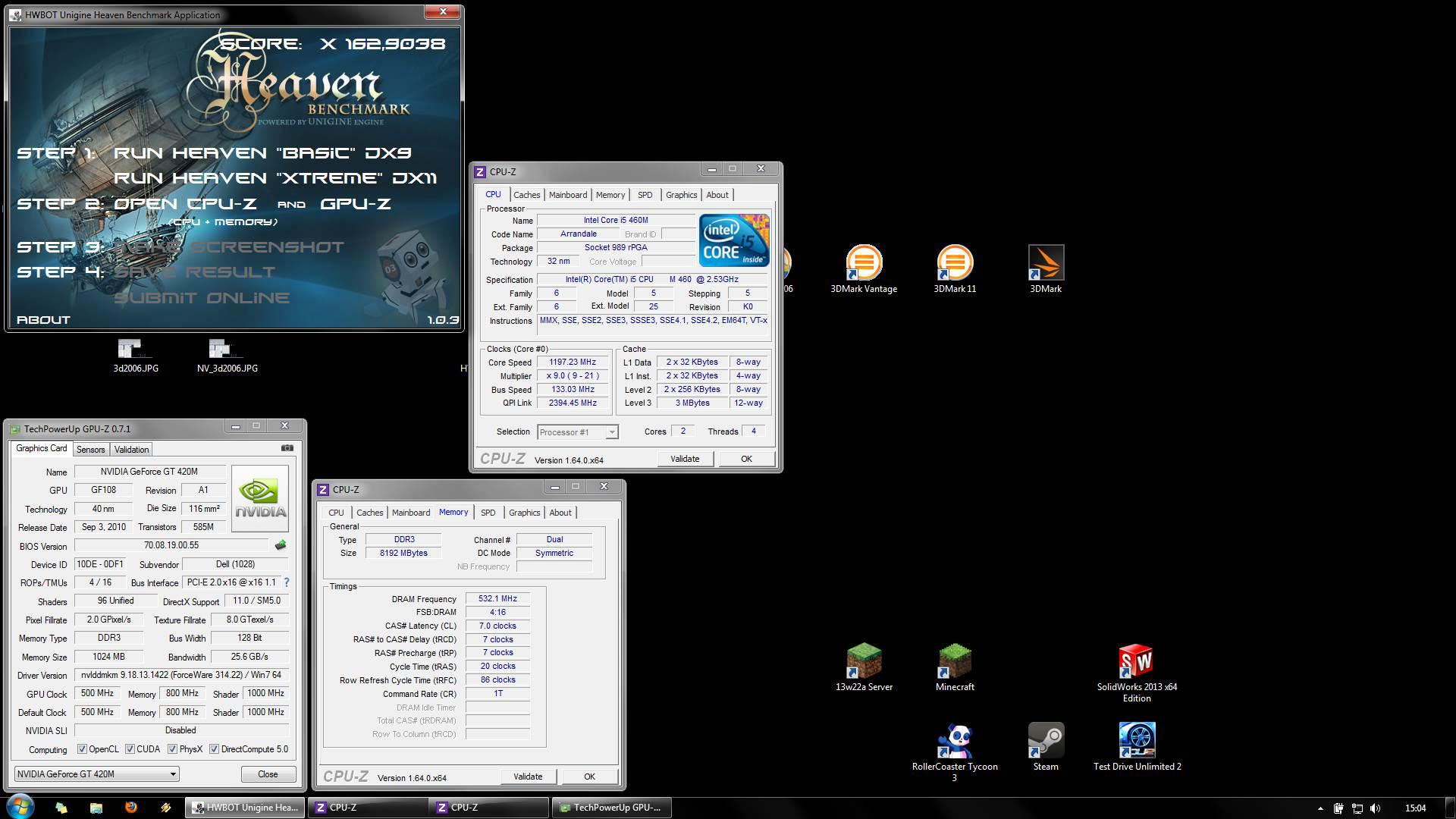
Task: Toggle the CUDA checkbox in GPU-Z
Action: click(x=130, y=749)
